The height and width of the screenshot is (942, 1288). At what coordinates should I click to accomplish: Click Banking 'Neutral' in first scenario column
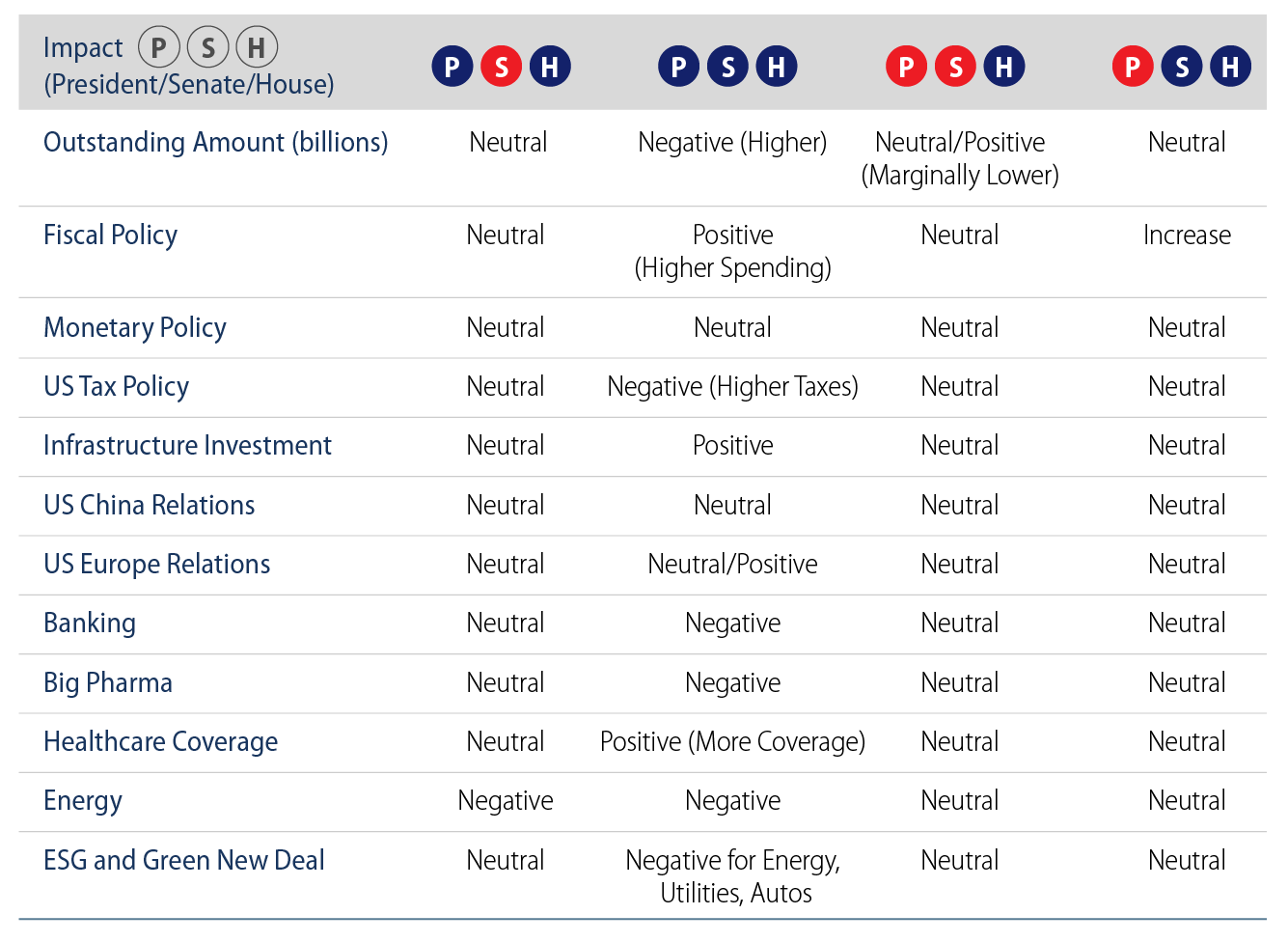[506, 623]
